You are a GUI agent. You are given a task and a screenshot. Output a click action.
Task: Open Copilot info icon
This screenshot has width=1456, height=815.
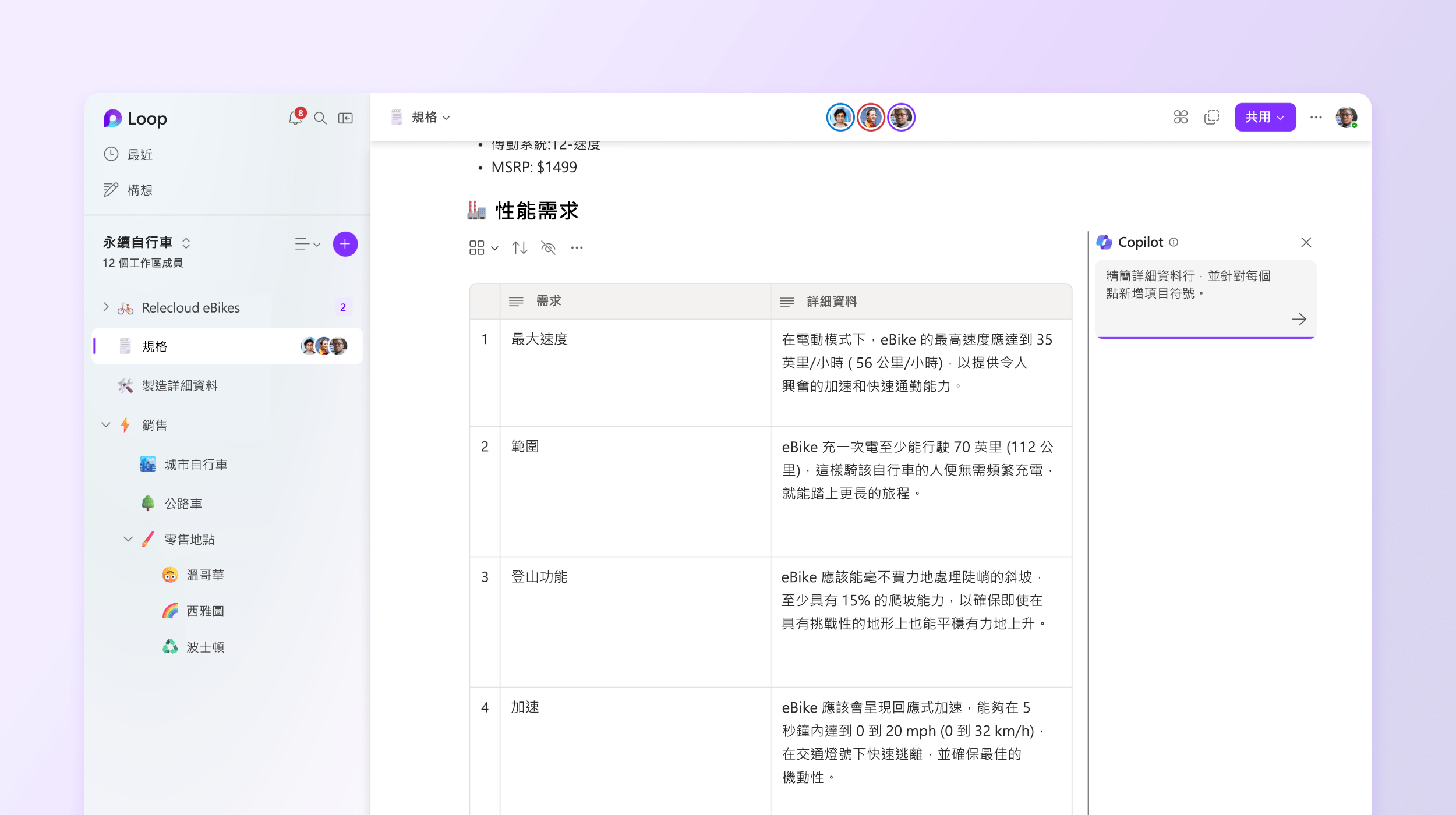1174,242
